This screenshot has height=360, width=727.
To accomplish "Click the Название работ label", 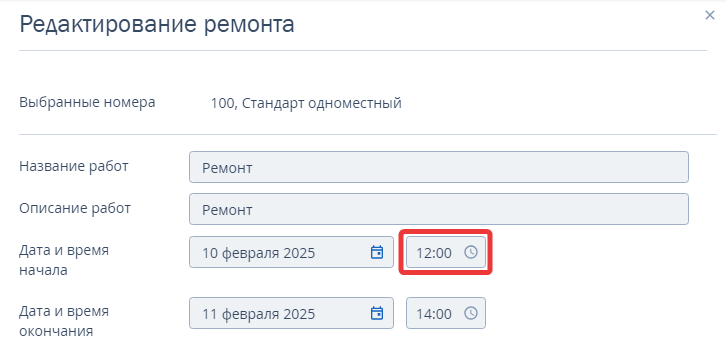I will (x=74, y=166).
